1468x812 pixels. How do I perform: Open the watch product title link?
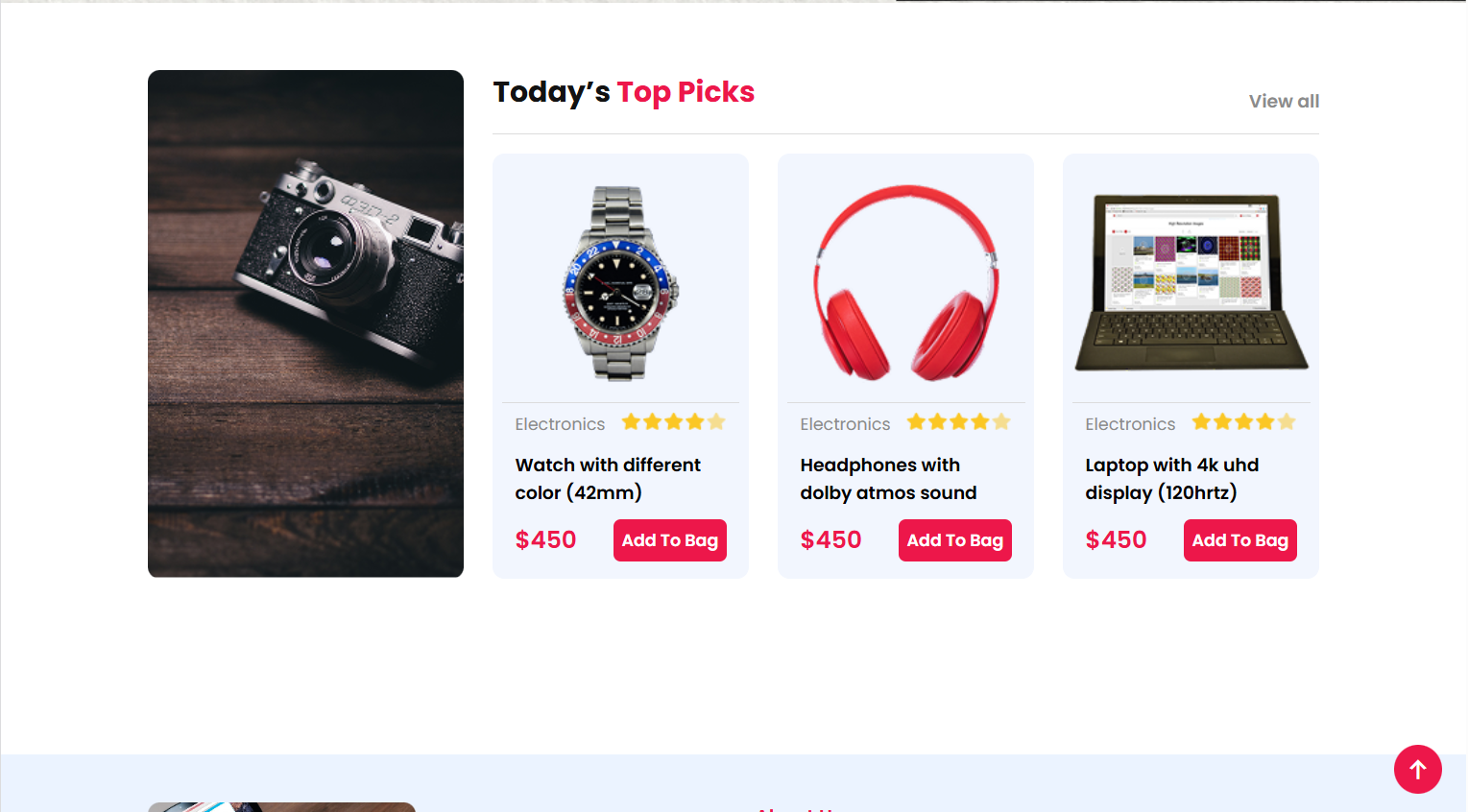607,478
